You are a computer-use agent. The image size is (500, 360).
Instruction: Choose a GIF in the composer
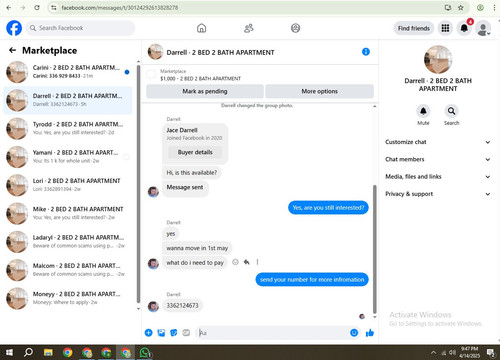point(186,333)
